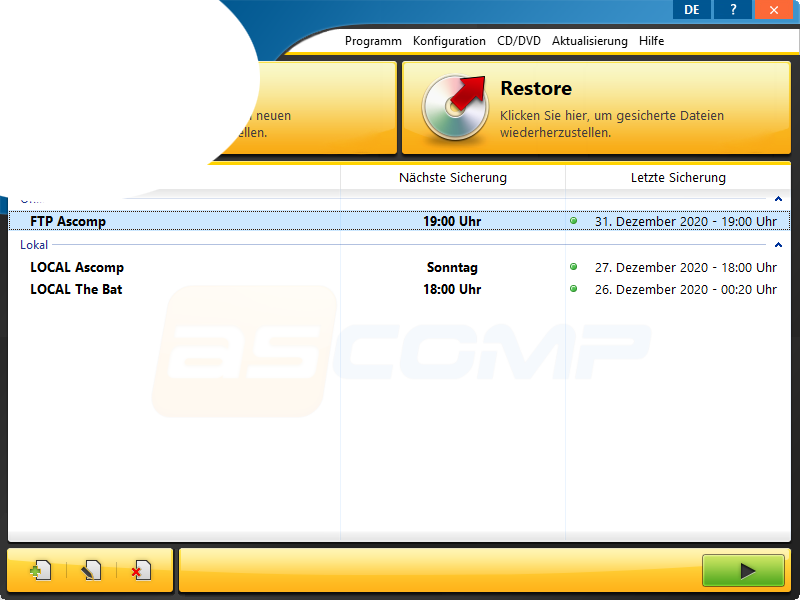Click the 27. Dezember 2020 - 18:00 Uhr entry
The width and height of the screenshot is (800, 600).
pyautogui.click(x=686, y=267)
